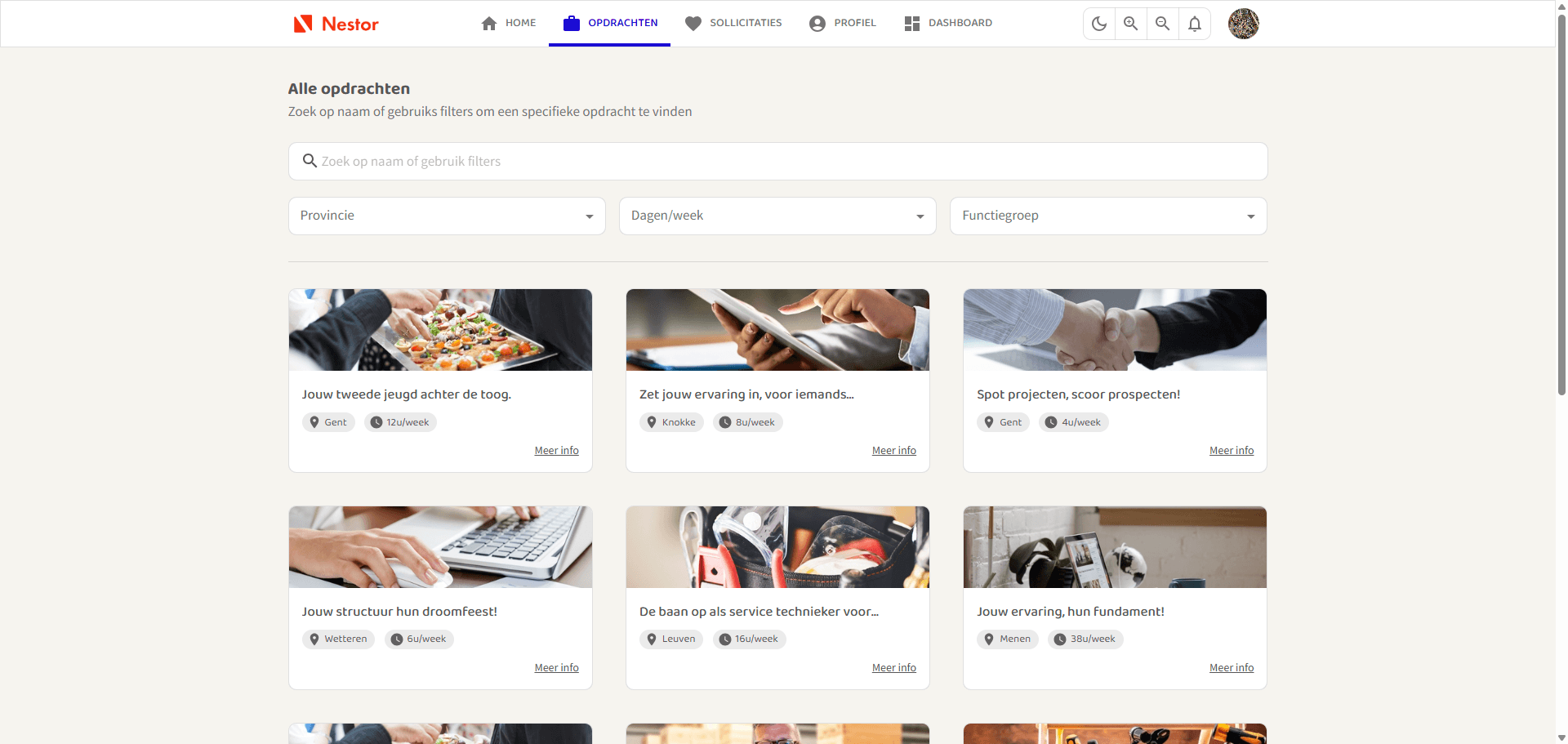
Task: Go to the Home tab
Action: point(509,23)
